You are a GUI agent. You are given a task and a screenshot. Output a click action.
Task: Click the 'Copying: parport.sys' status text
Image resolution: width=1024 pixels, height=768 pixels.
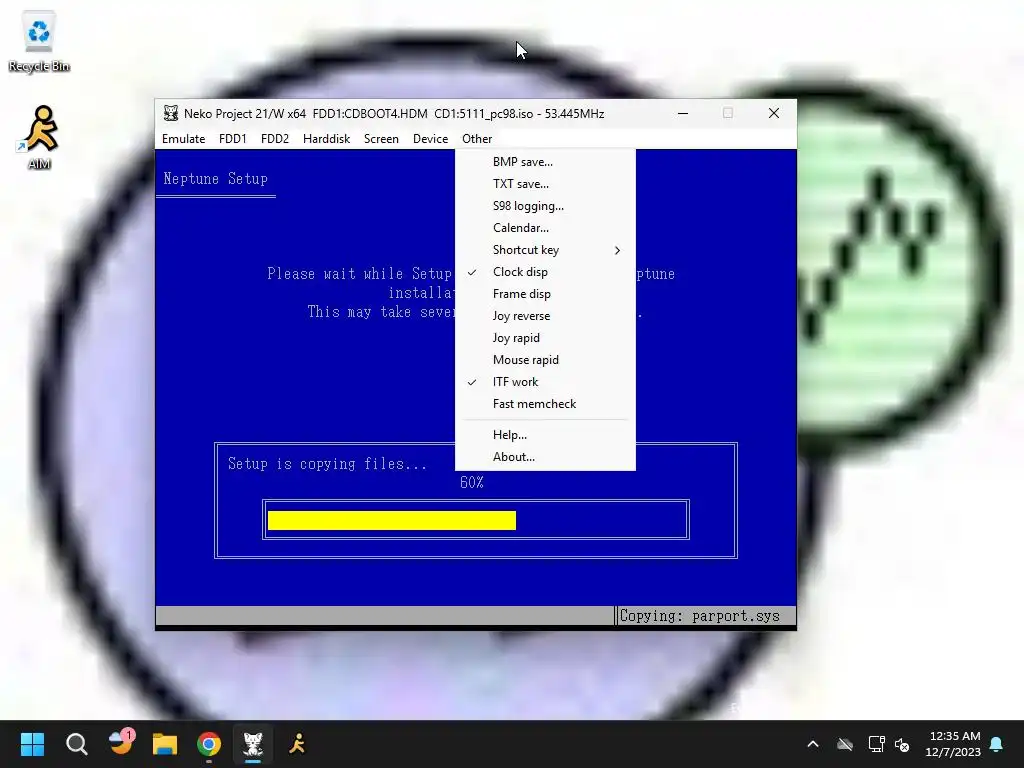699,616
